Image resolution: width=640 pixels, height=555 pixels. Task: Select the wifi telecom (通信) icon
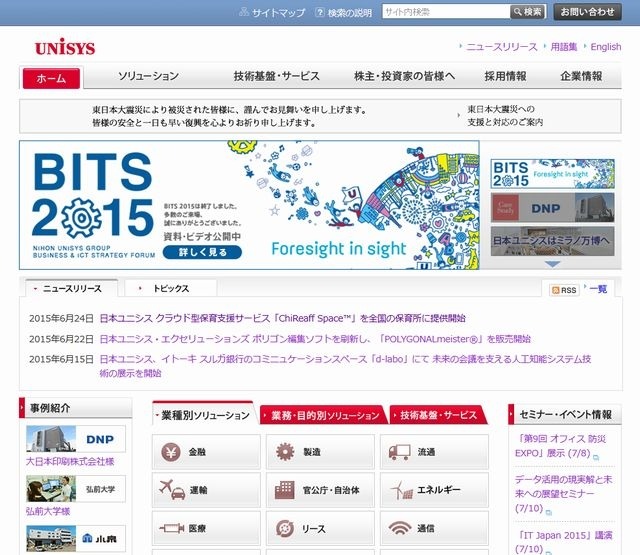(400, 528)
